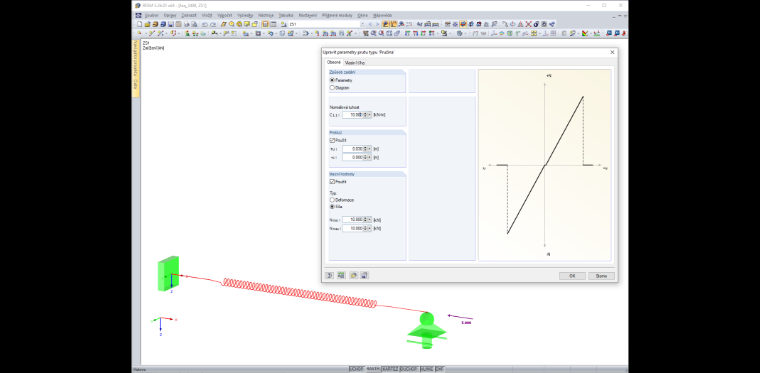This screenshot has width=760, height=373.
Task: Click the first Prokluz 0.000 input field
Action: (352, 149)
